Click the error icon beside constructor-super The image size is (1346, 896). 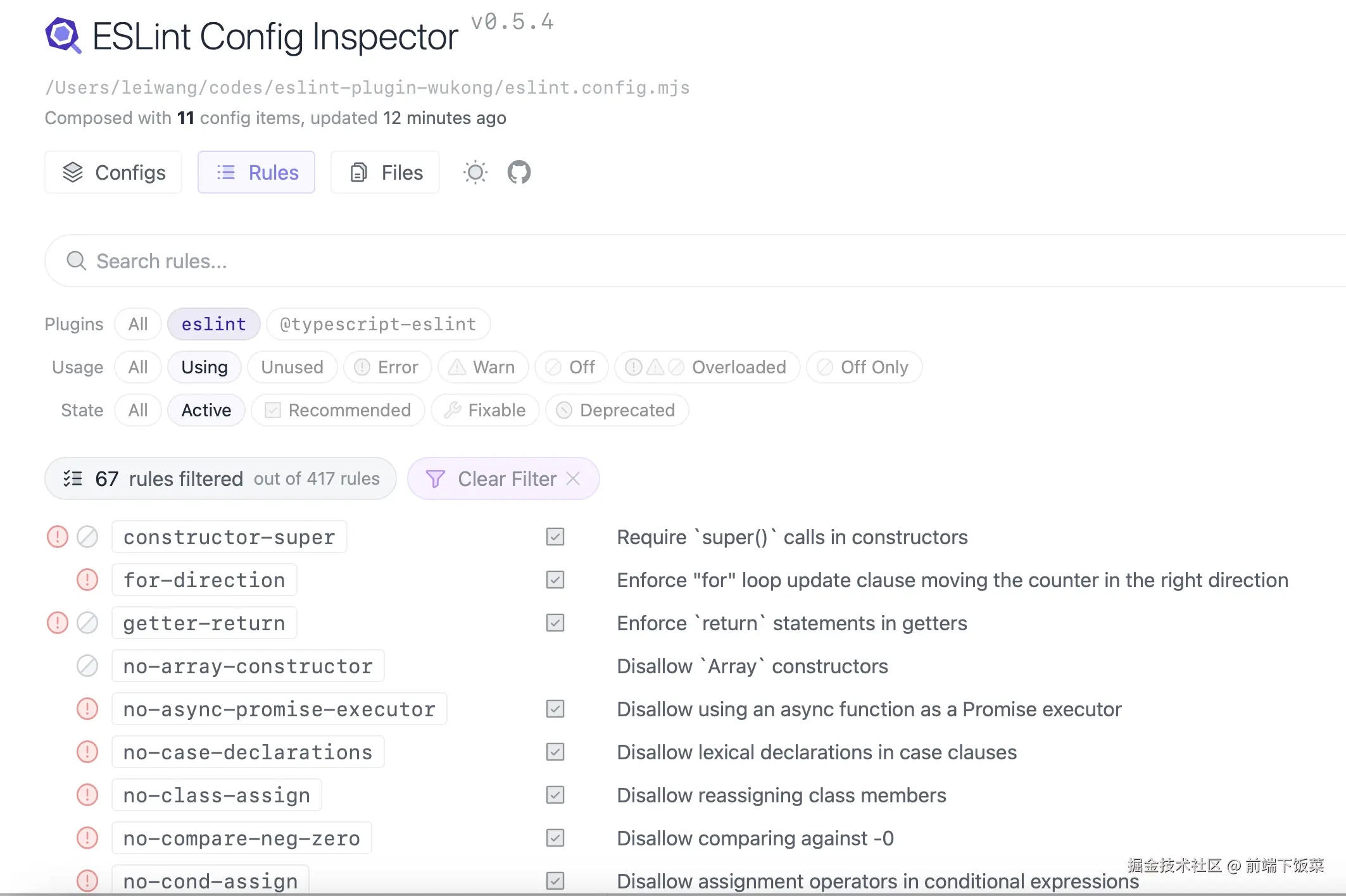pos(58,537)
